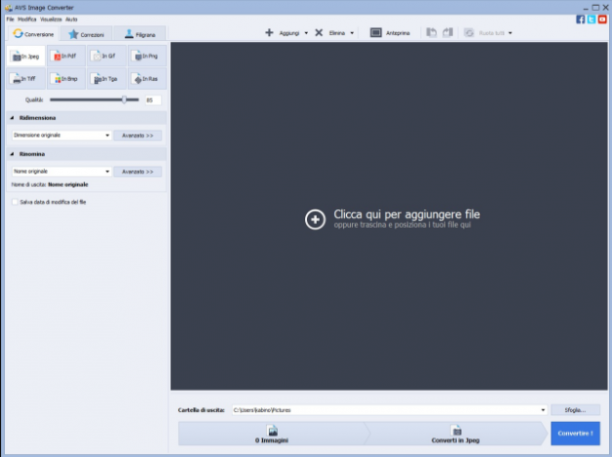This screenshot has height=457, width=612.
Task: Click the circular plus add-file icon
Action: (315, 219)
